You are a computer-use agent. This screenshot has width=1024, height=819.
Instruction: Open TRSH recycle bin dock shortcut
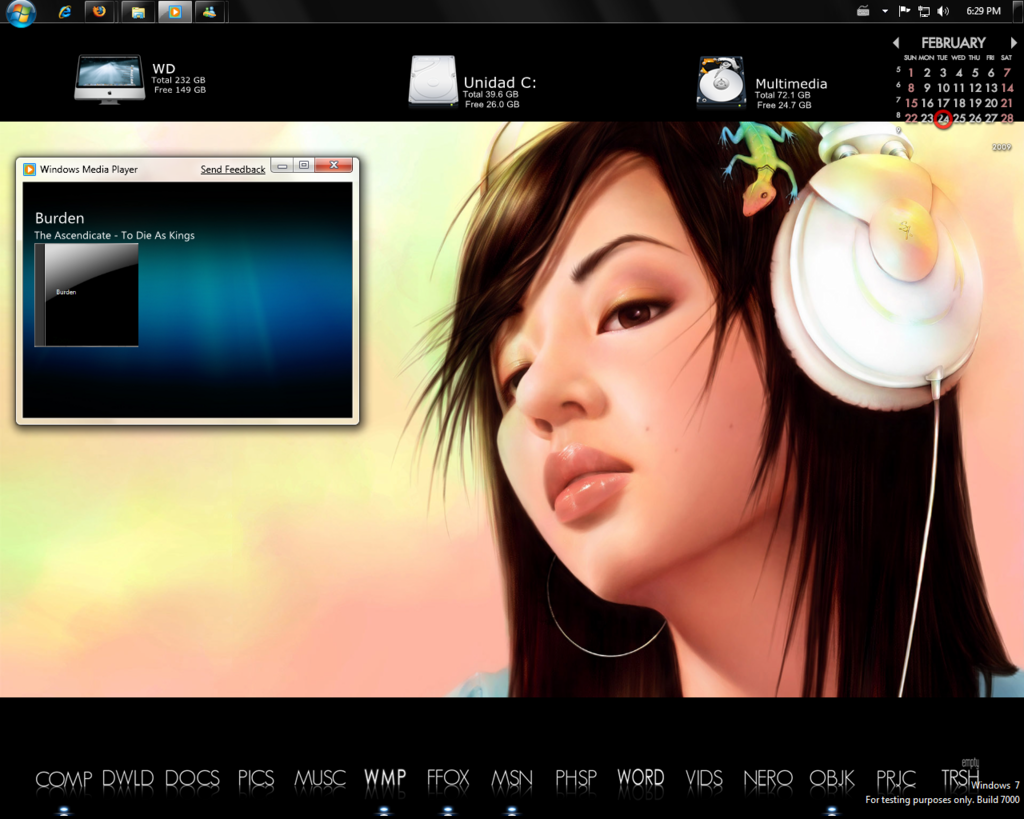coord(960,777)
